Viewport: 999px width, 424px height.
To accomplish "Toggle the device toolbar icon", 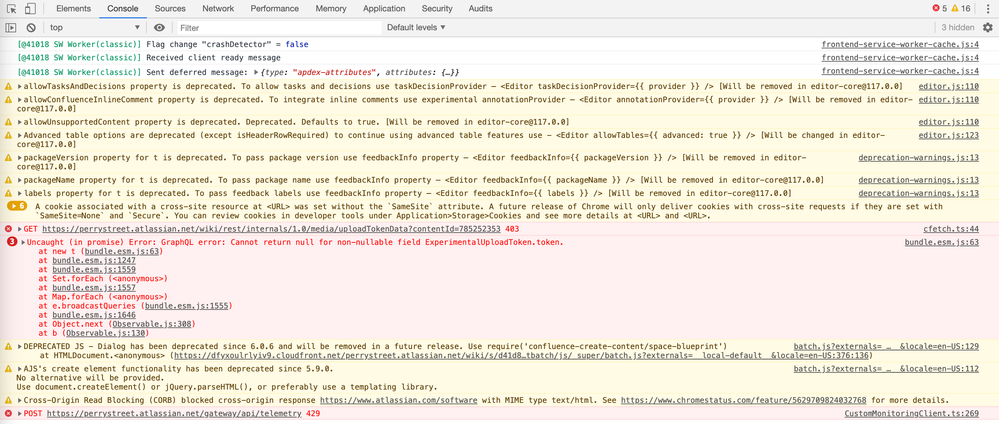I will (30, 8).
